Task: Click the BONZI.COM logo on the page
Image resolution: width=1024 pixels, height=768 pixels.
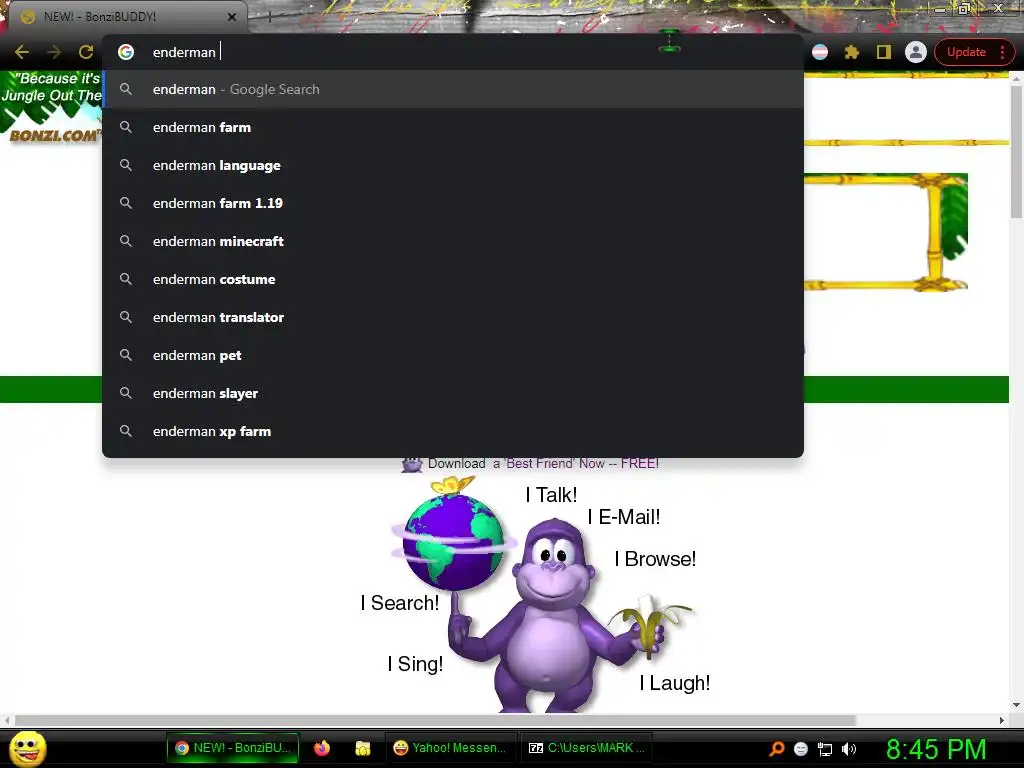Action: pyautogui.click(x=55, y=136)
